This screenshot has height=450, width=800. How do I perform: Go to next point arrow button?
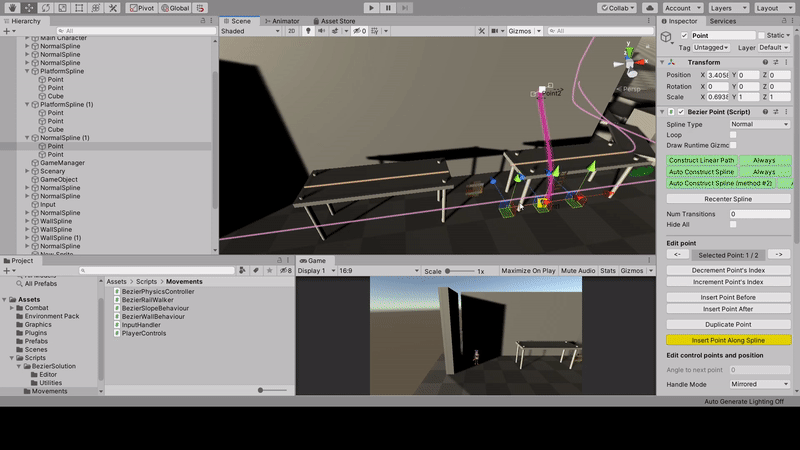click(779, 254)
